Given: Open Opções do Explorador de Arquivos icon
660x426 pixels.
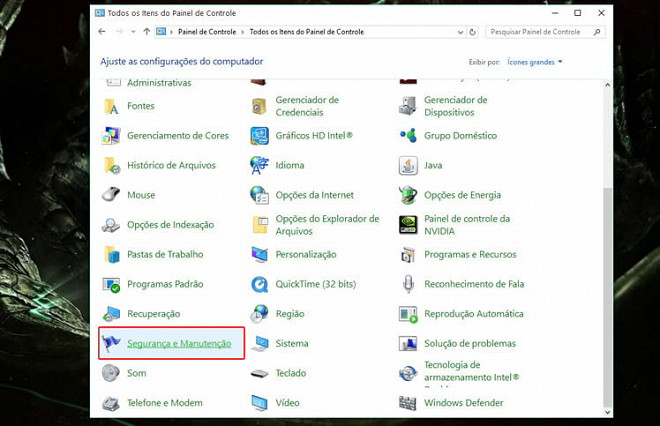Looking at the screenshot, I should click(x=260, y=225).
